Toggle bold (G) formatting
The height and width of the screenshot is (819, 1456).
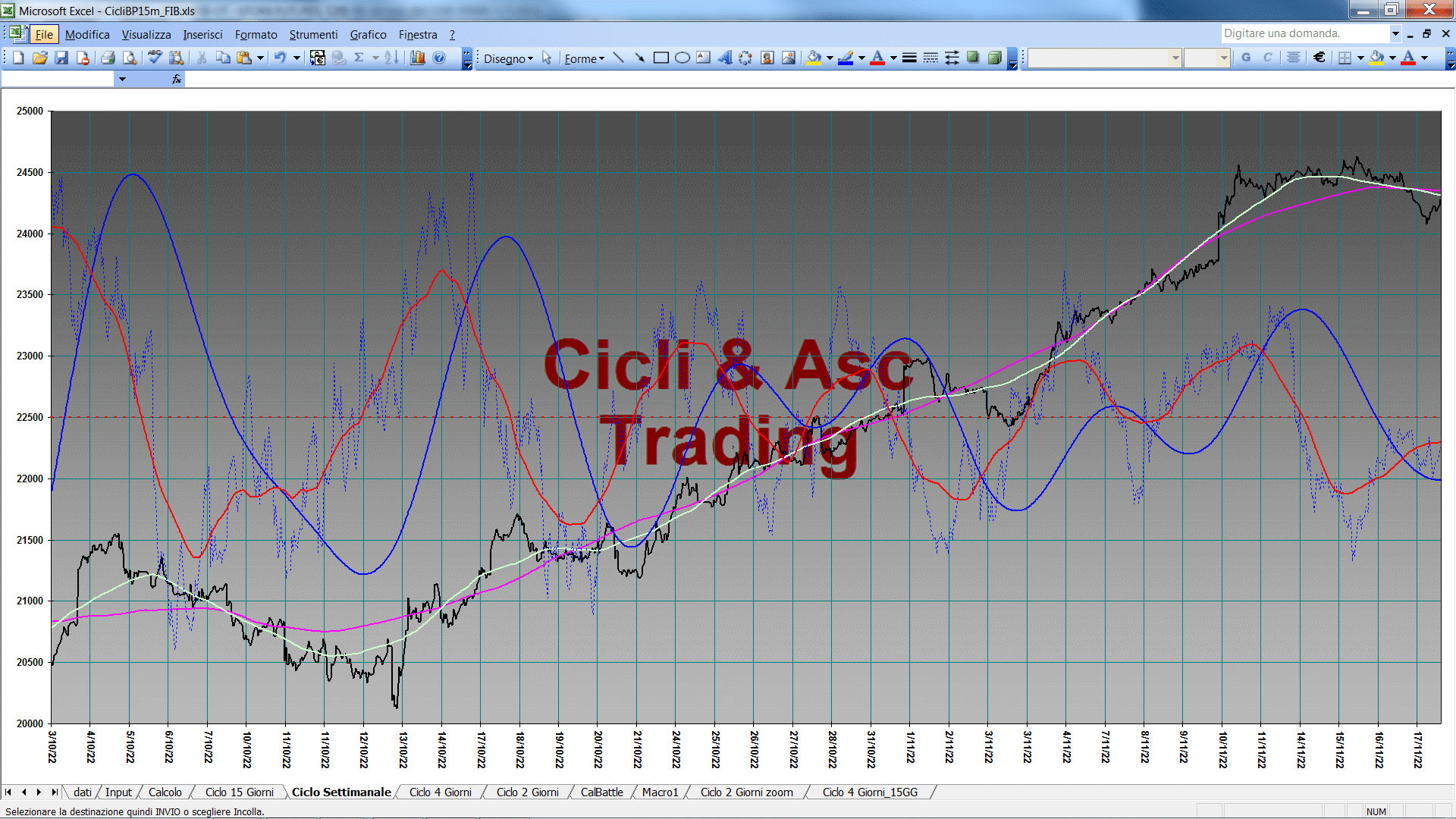click(x=1246, y=58)
